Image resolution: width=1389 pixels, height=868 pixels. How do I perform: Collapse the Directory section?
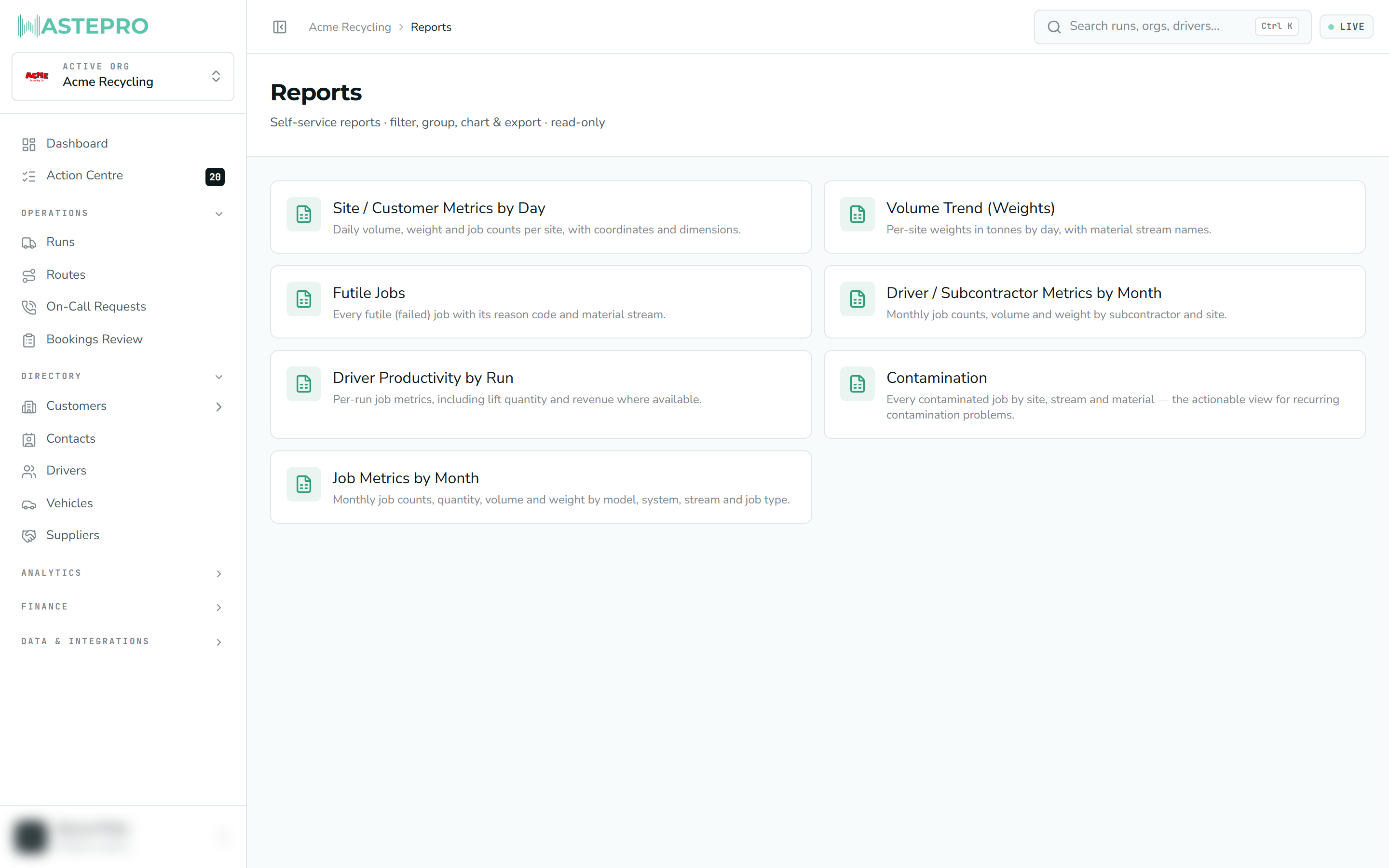[x=218, y=377]
